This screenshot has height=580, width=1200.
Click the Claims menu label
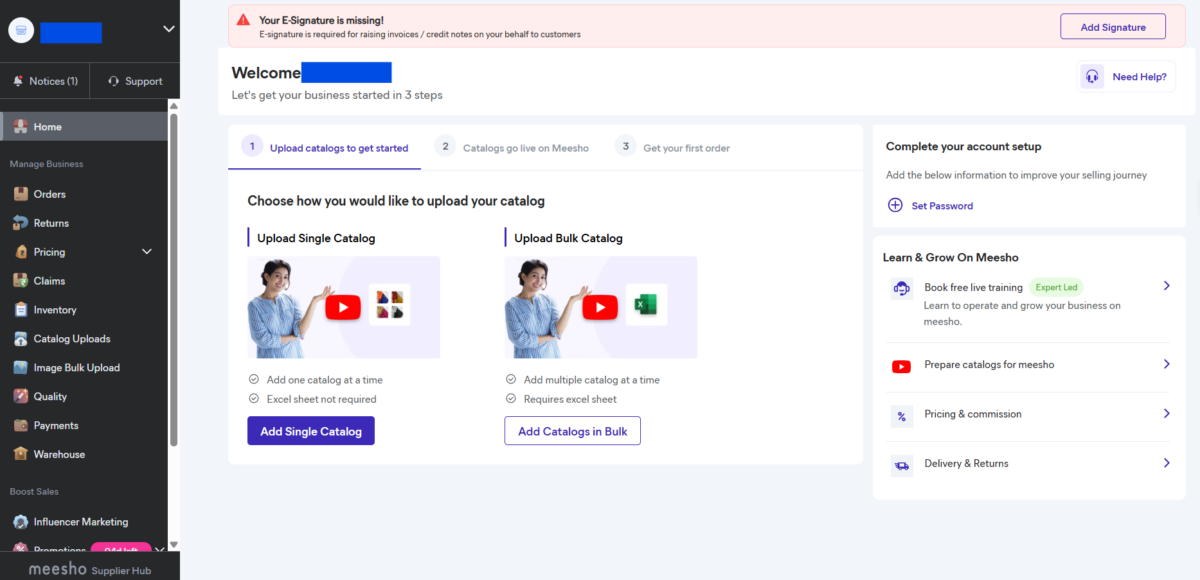pyautogui.click(x=49, y=281)
